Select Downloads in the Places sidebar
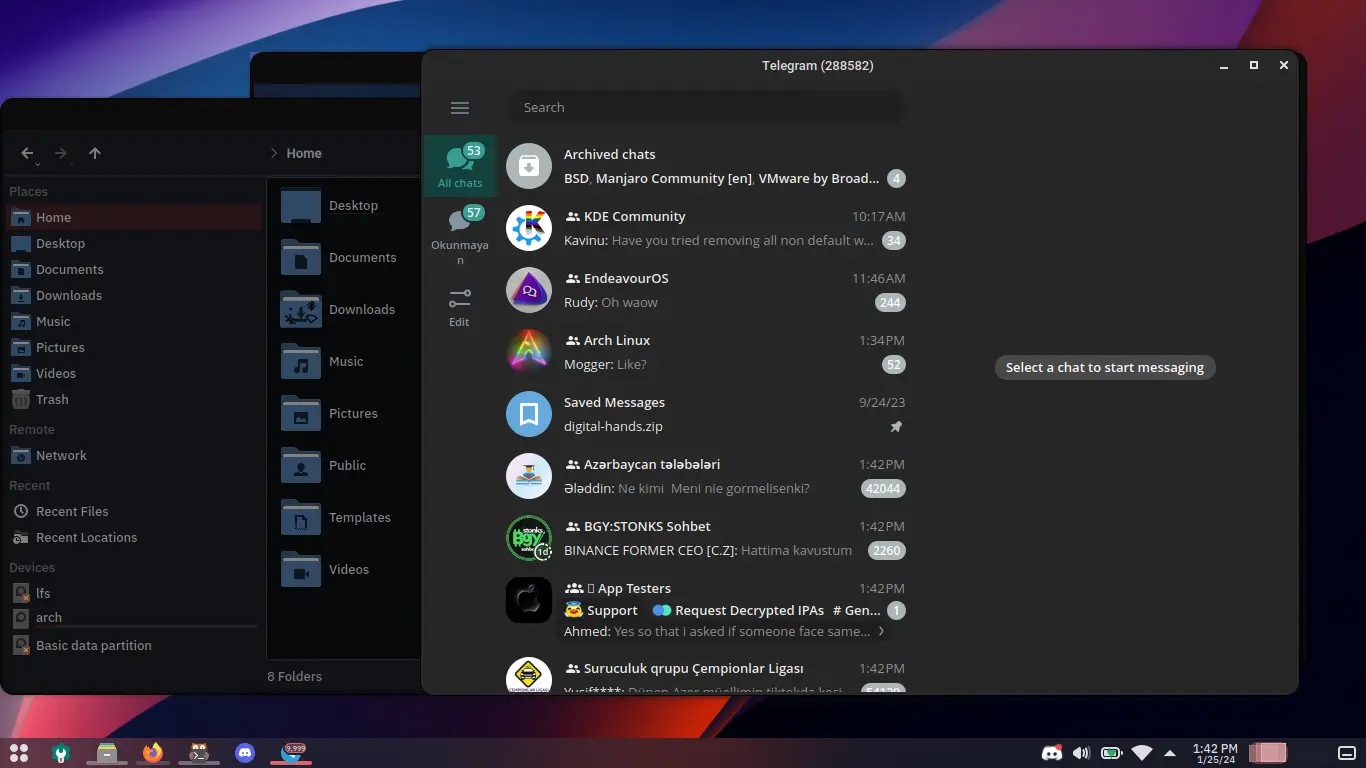Image resolution: width=1366 pixels, height=768 pixels. [x=135, y=295]
